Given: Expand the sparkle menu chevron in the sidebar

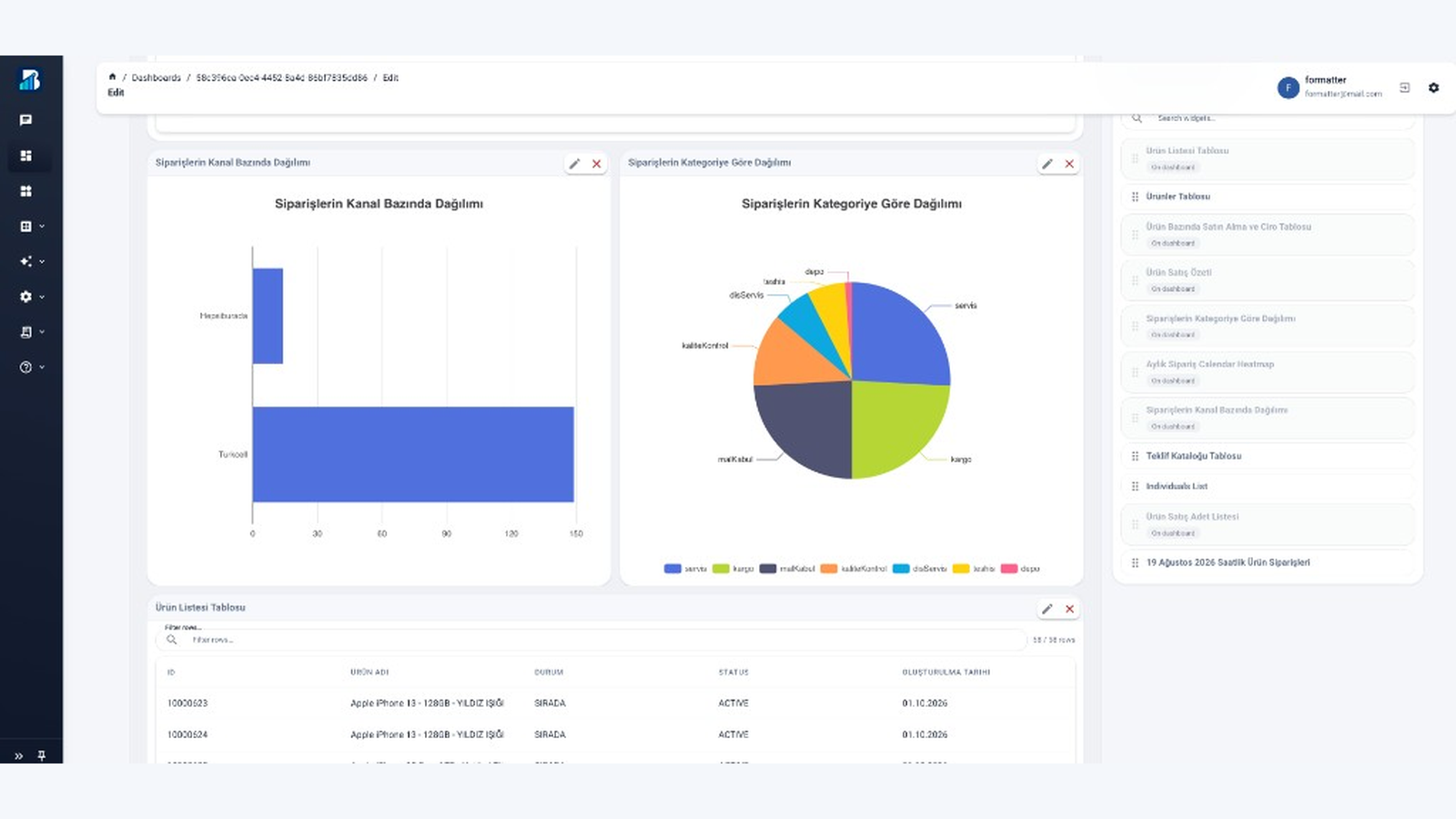Looking at the screenshot, I should point(42,261).
